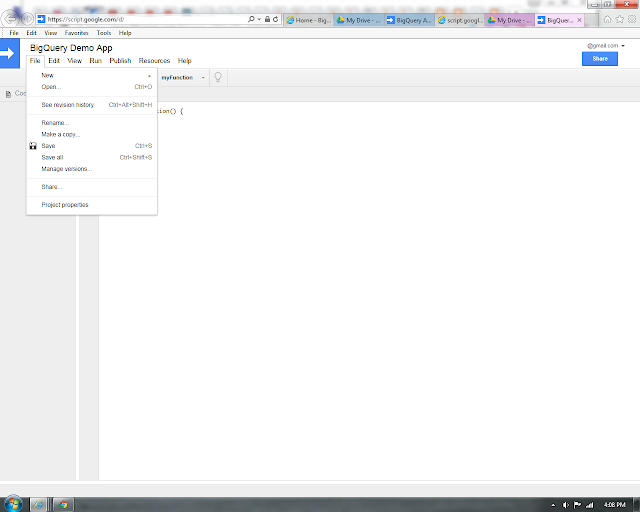The image size is (640, 512).
Task: Click the browser Forward arrow button
Action: (x=27, y=19)
